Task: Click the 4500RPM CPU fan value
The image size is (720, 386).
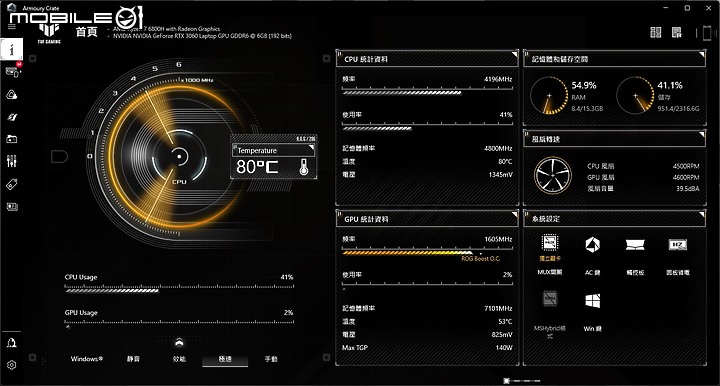Action: pos(686,166)
